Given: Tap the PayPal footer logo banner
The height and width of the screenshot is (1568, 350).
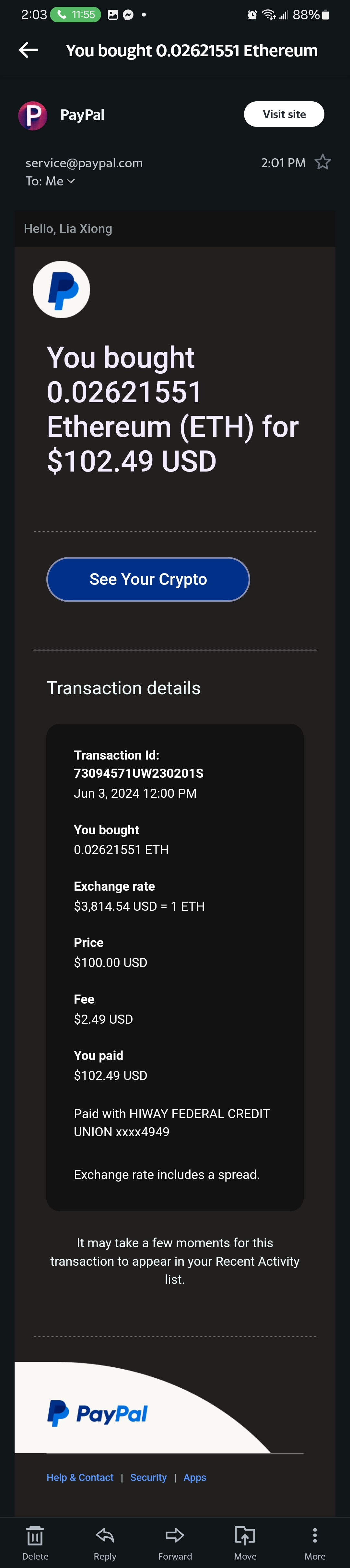Looking at the screenshot, I should tap(98, 1413).
